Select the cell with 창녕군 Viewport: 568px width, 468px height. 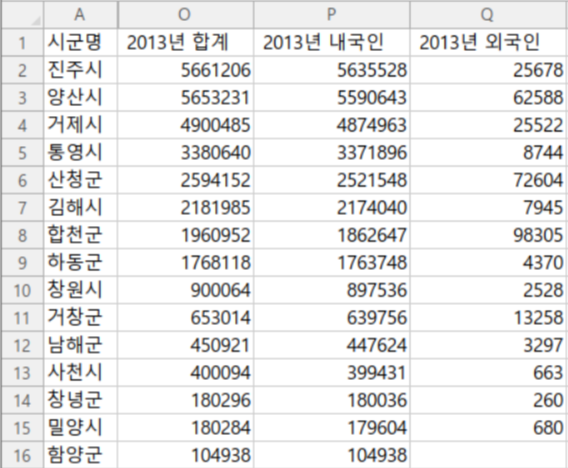(x=80, y=401)
